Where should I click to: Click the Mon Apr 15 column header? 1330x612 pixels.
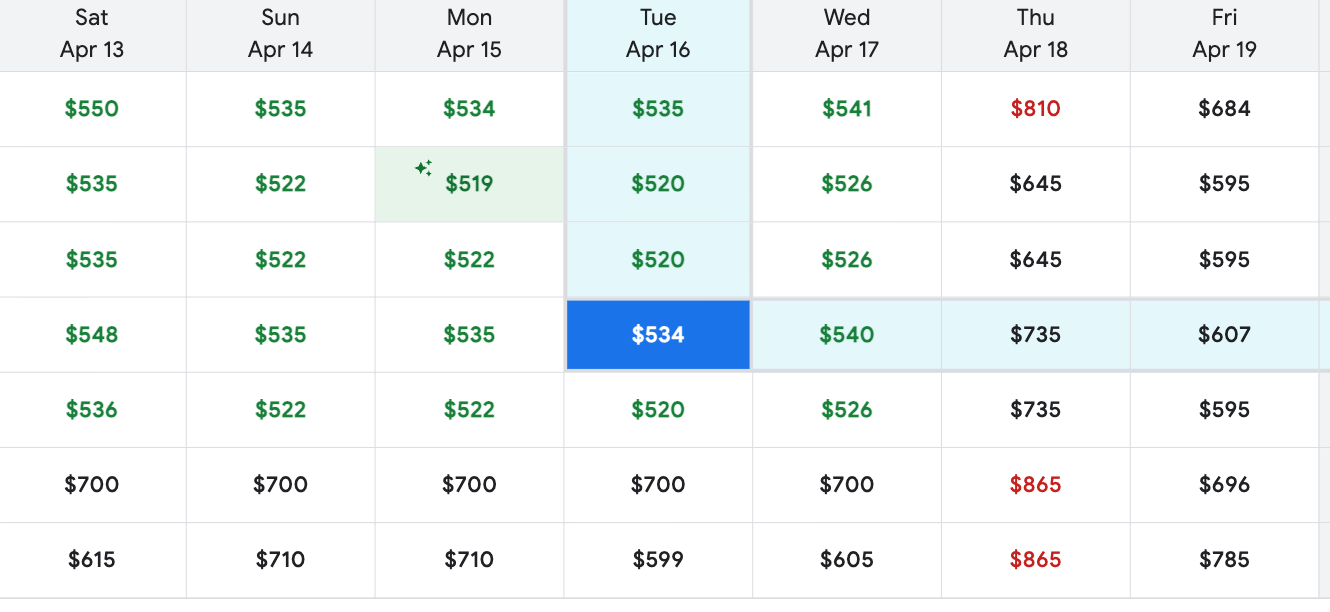(x=469, y=34)
